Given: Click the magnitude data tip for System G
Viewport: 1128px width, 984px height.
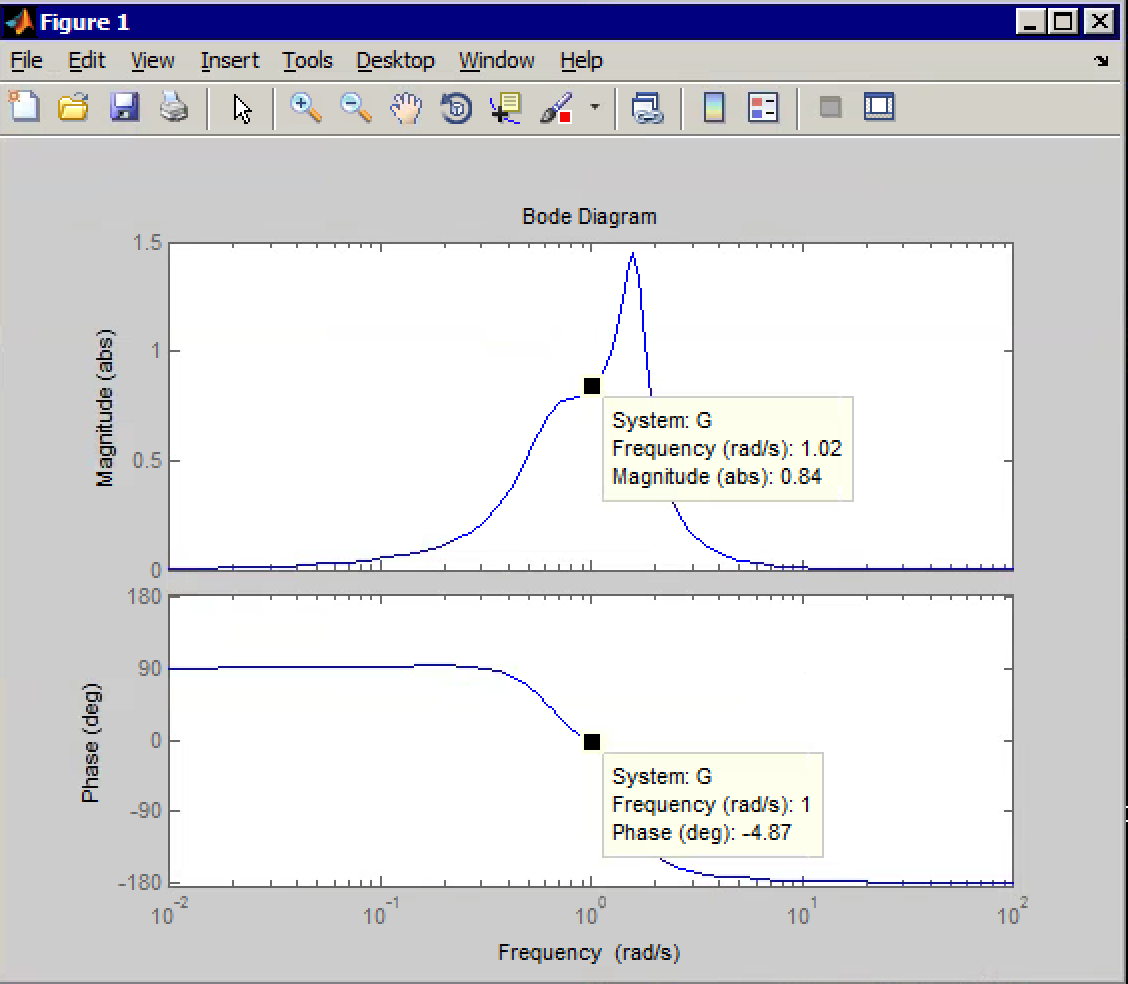Looking at the screenshot, I should (x=591, y=385).
